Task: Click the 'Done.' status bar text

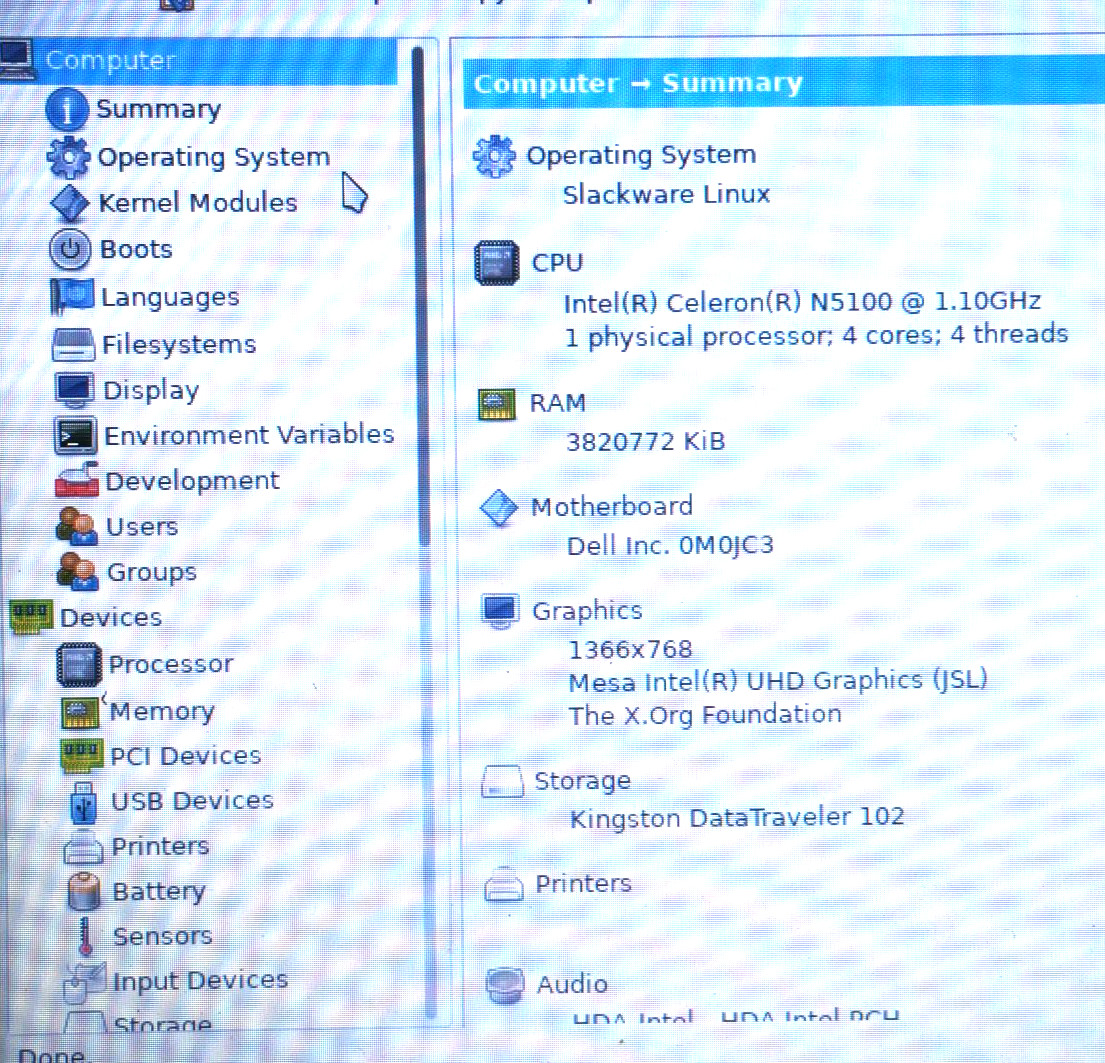Action: [x=51, y=1055]
